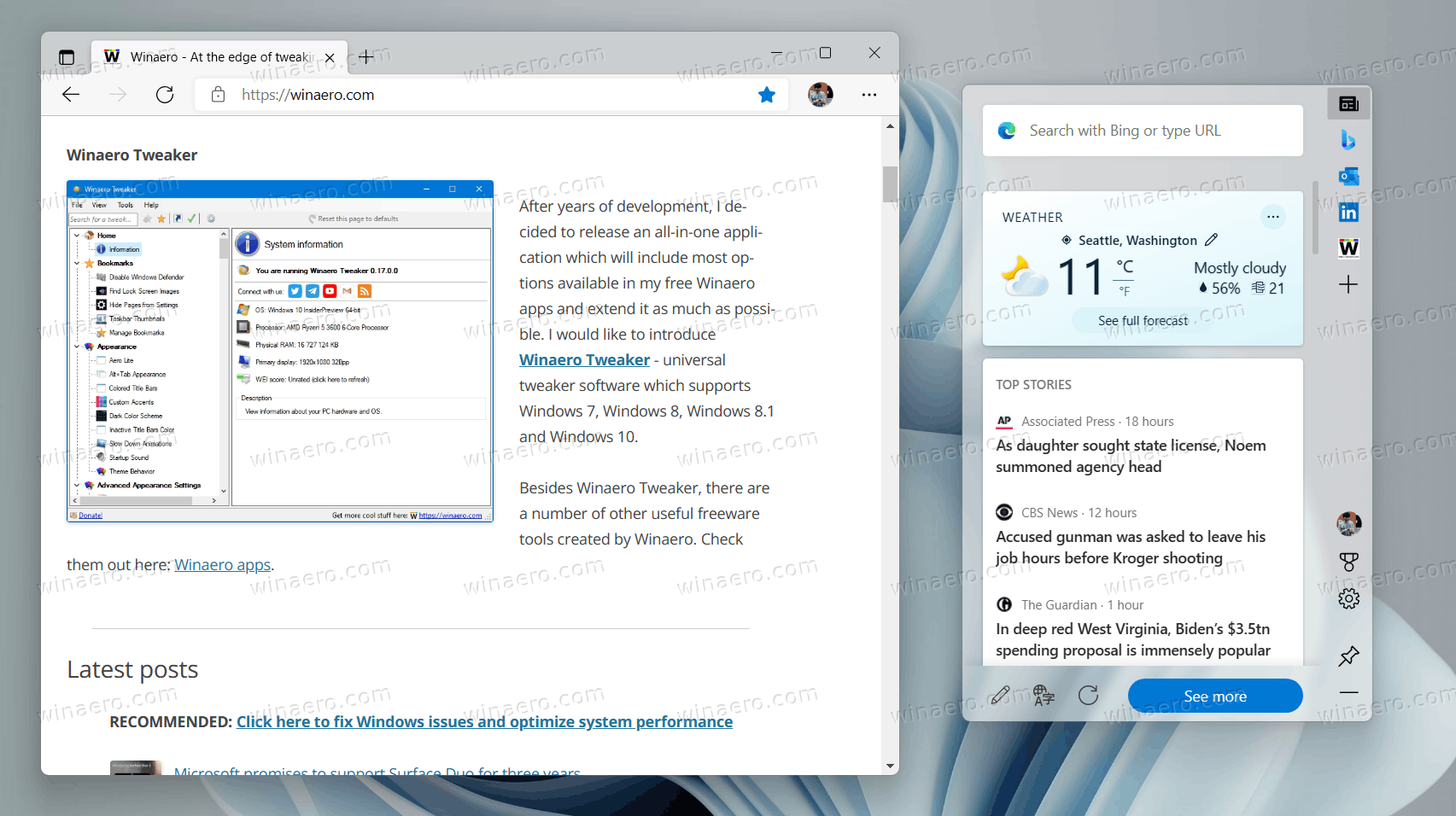Minimize the sidebar panel
The height and width of the screenshot is (816, 1456).
pos(1349,692)
